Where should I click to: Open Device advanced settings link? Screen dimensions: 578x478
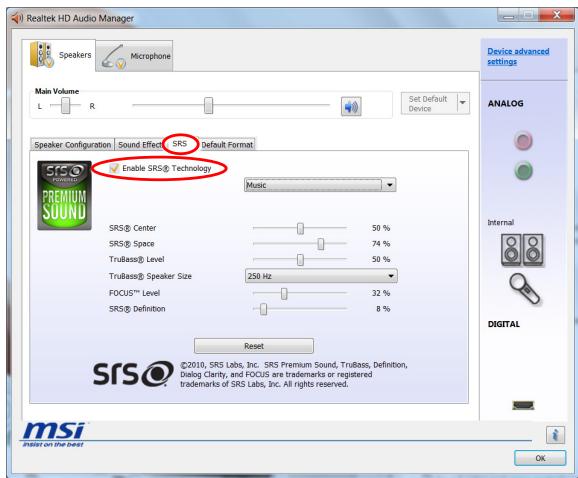(518, 56)
